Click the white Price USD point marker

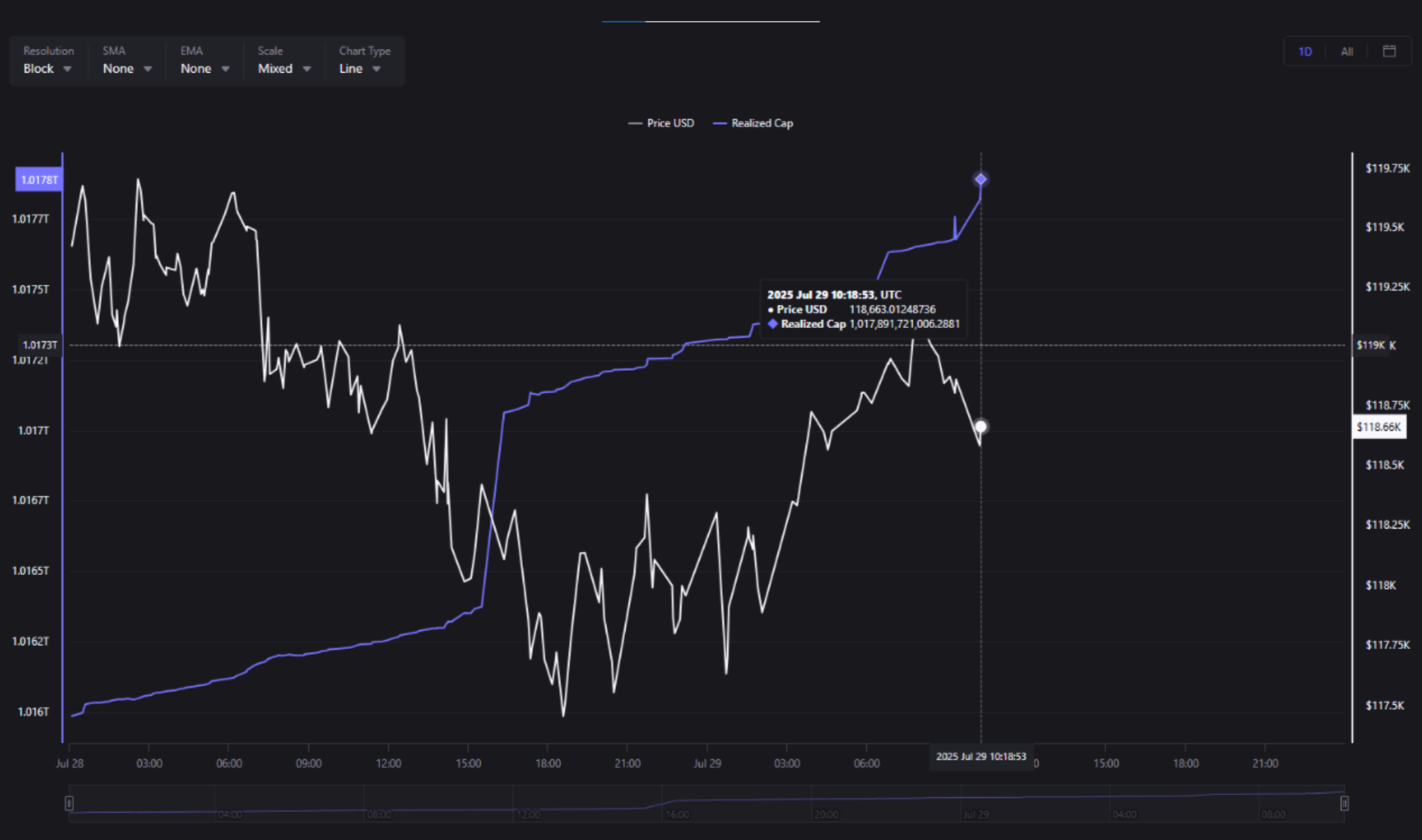(x=981, y=427)
